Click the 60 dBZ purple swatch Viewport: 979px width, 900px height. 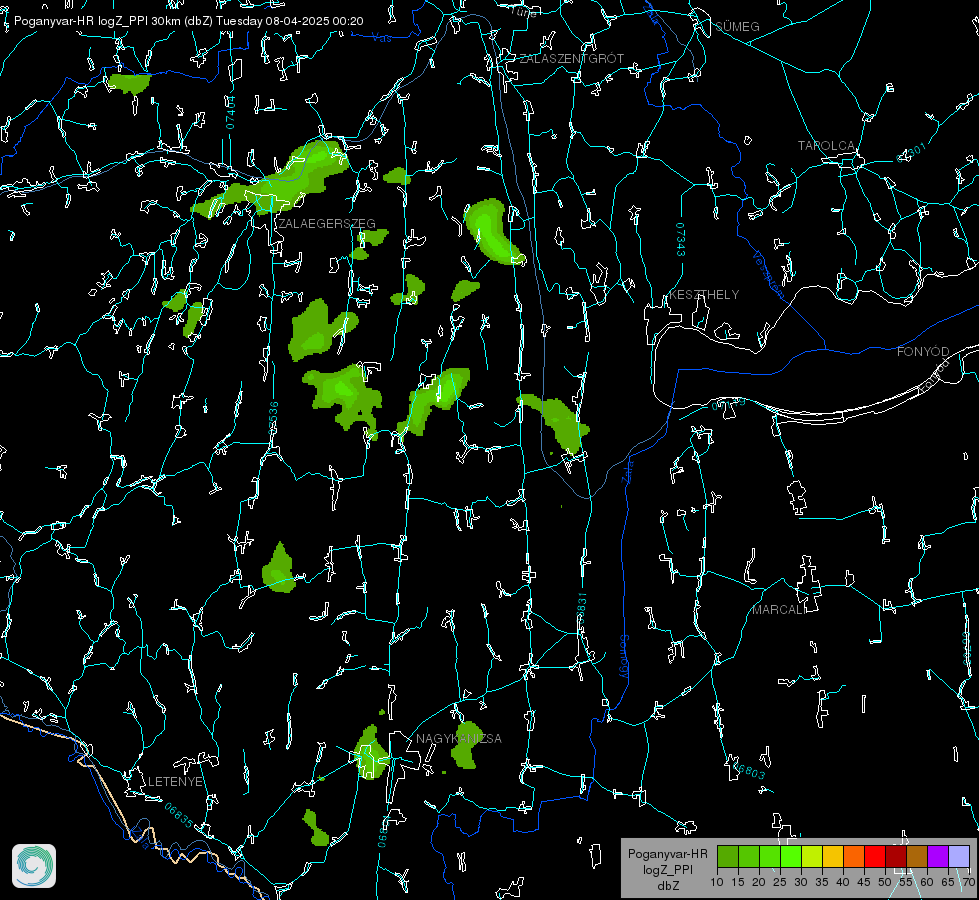(x=938, y=856)
